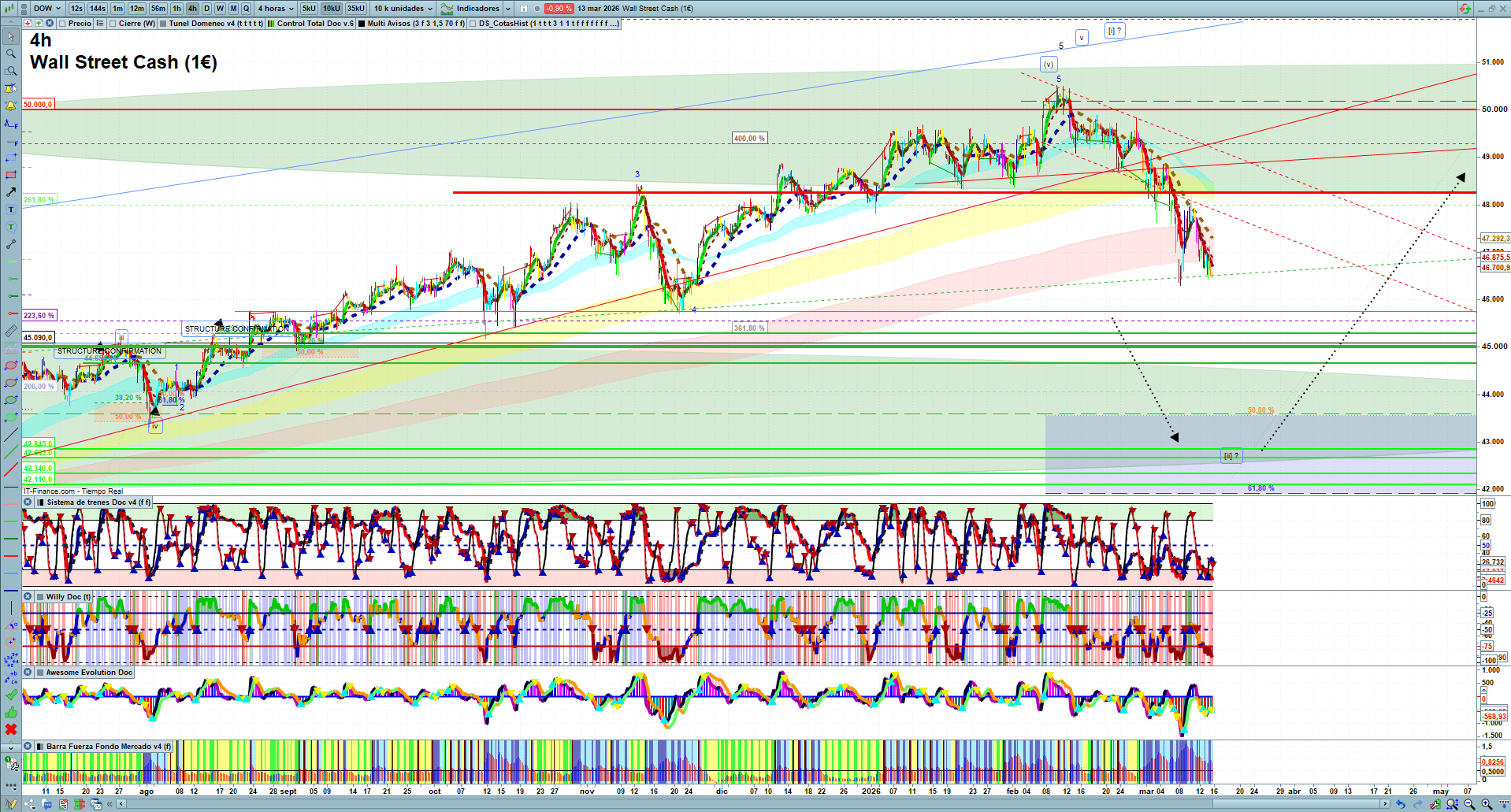Select the zoom-area selection tool

(x=11, y=71)
